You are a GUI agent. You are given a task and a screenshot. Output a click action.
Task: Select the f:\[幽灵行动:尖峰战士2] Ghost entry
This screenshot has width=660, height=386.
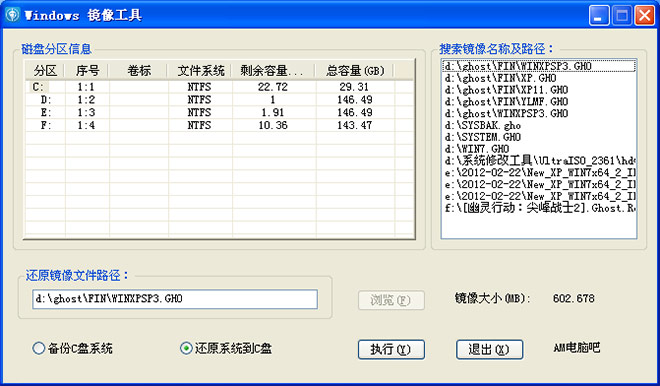[540, 208]
